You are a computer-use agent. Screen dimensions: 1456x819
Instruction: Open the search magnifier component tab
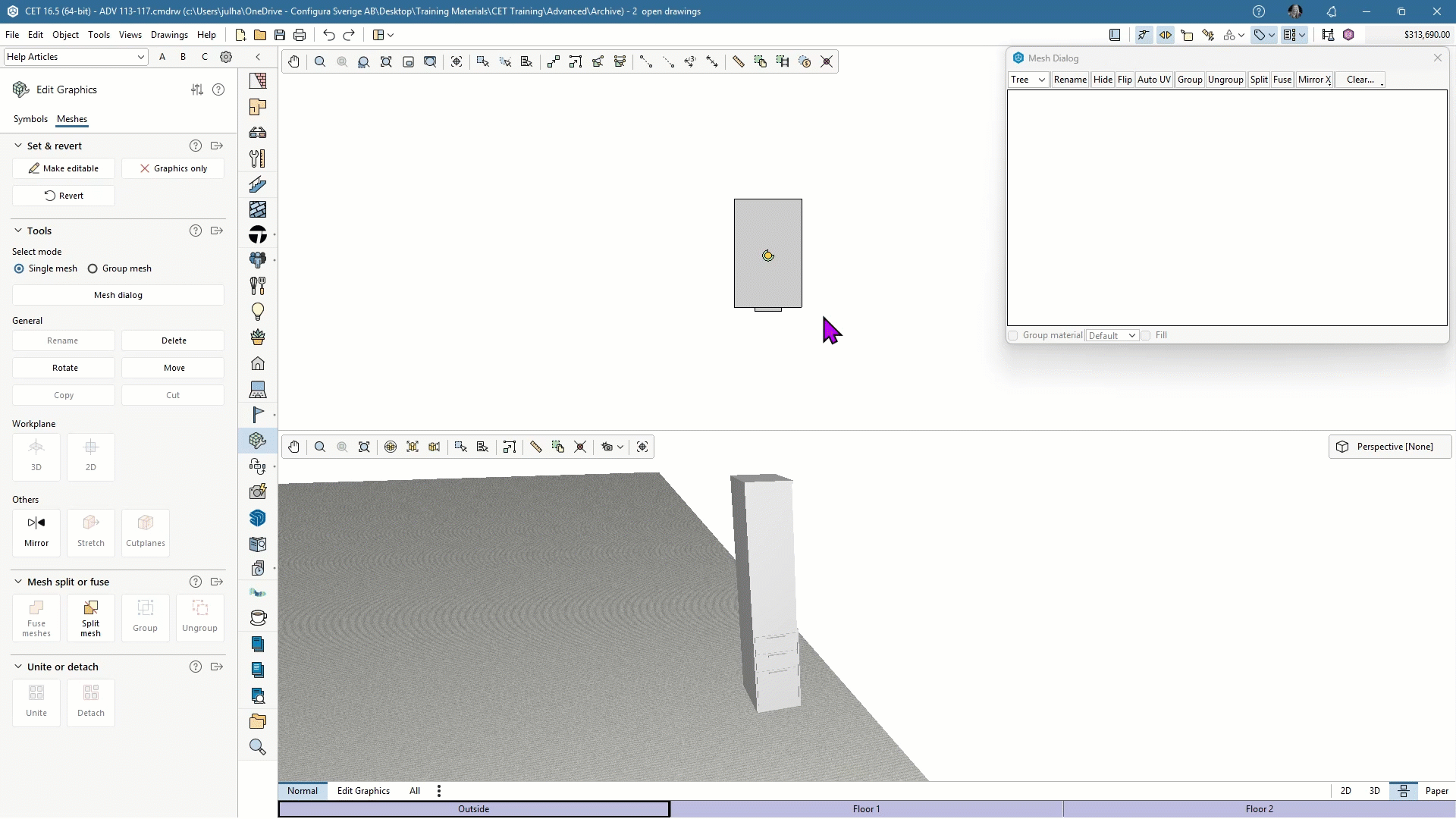point(258,747)
